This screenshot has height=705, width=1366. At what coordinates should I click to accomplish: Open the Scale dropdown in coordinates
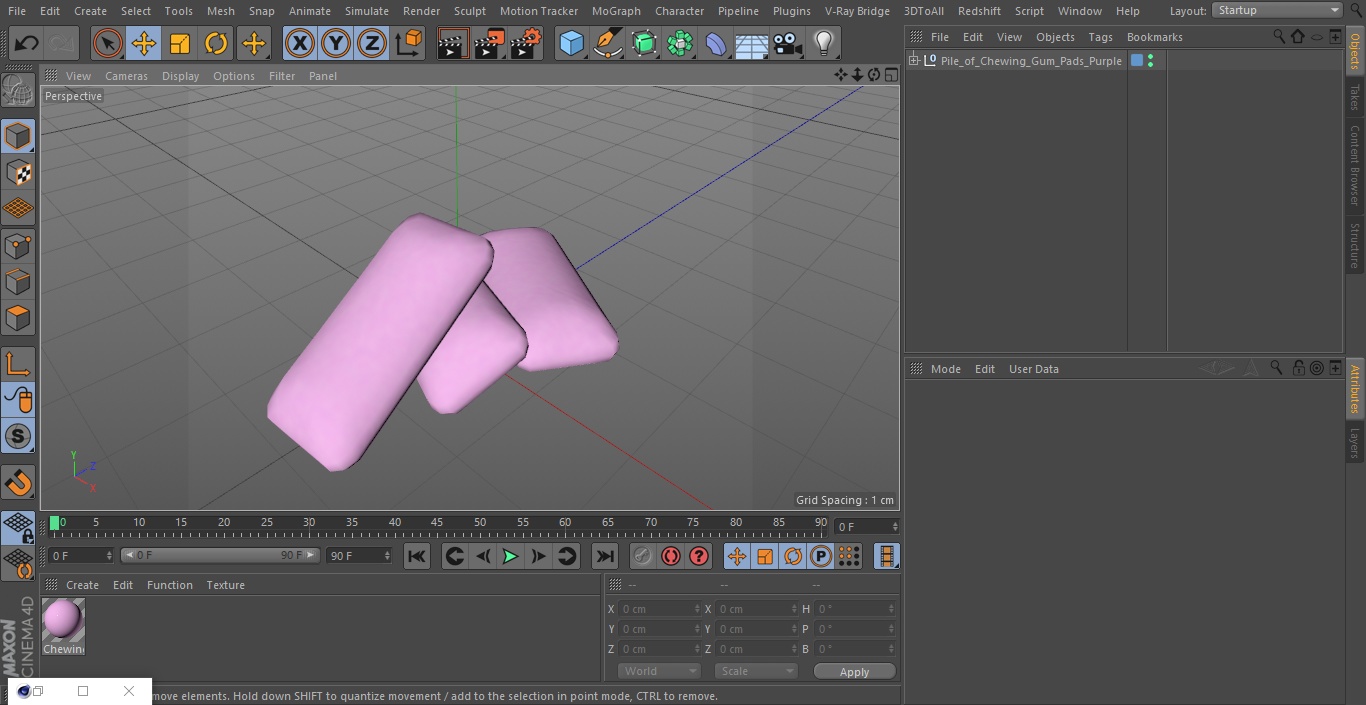[756, 671]
